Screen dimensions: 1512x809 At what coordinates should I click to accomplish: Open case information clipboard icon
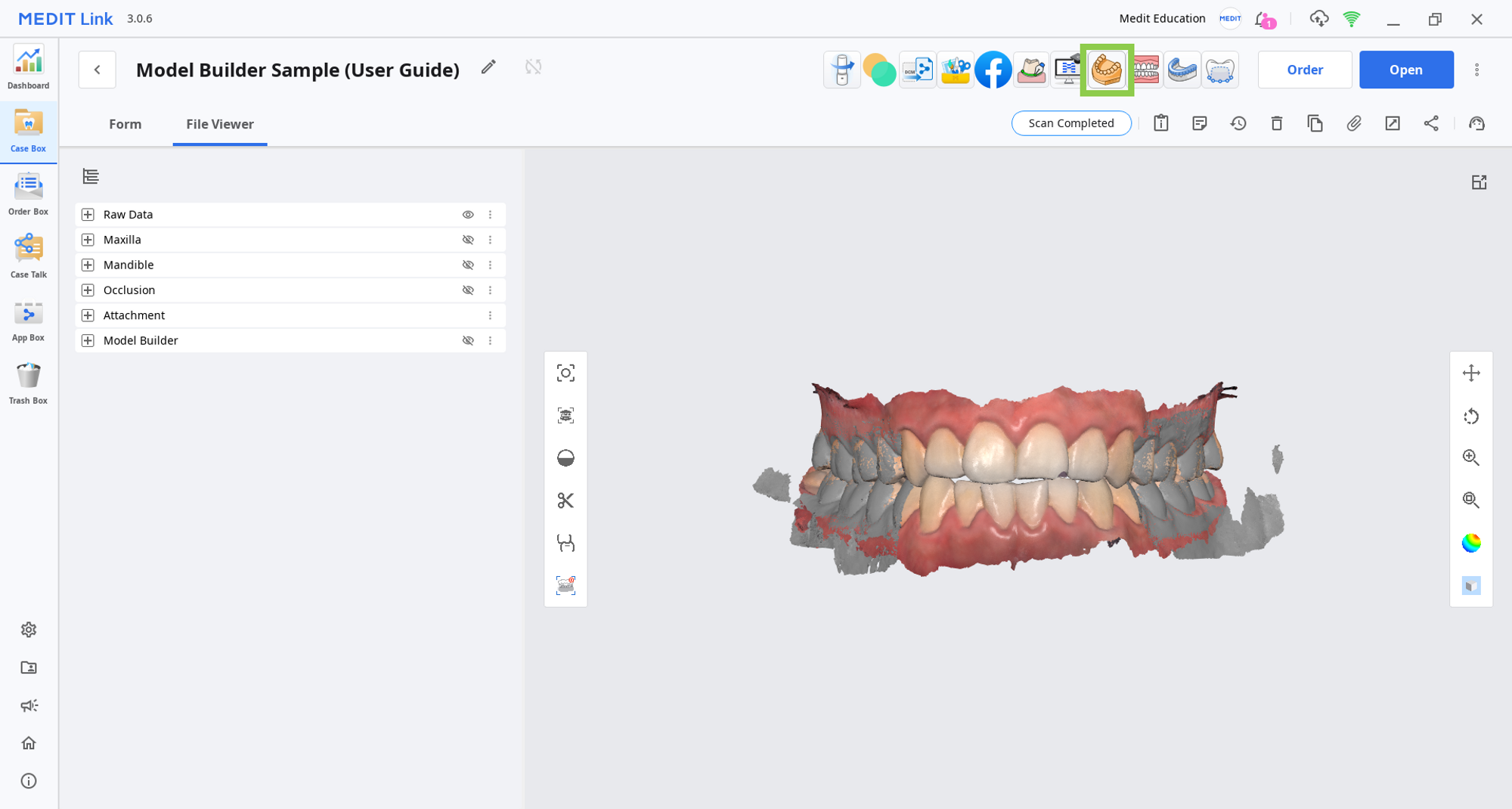point(1161,123)
